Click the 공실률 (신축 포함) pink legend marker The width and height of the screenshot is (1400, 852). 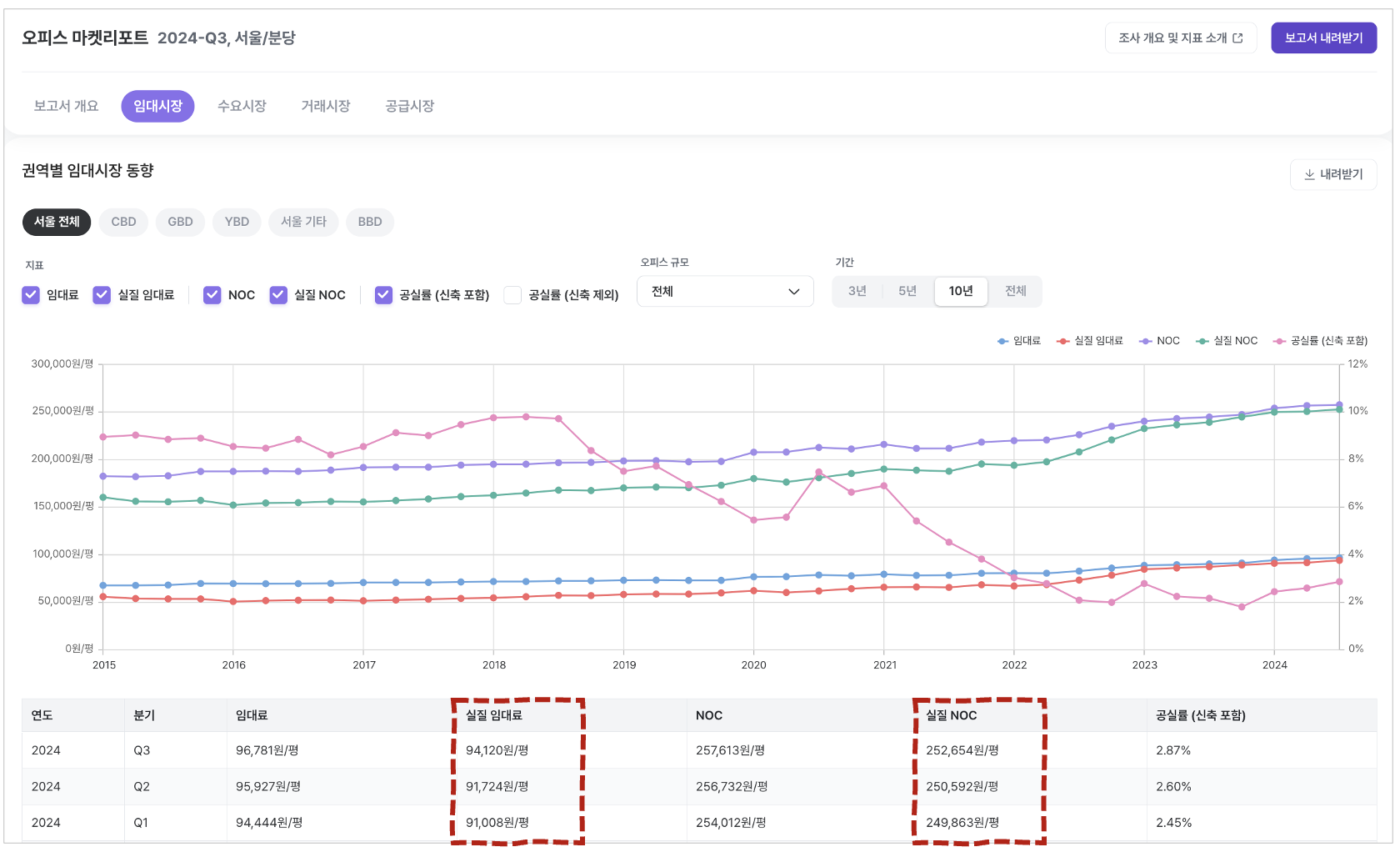coord(1279,341)
